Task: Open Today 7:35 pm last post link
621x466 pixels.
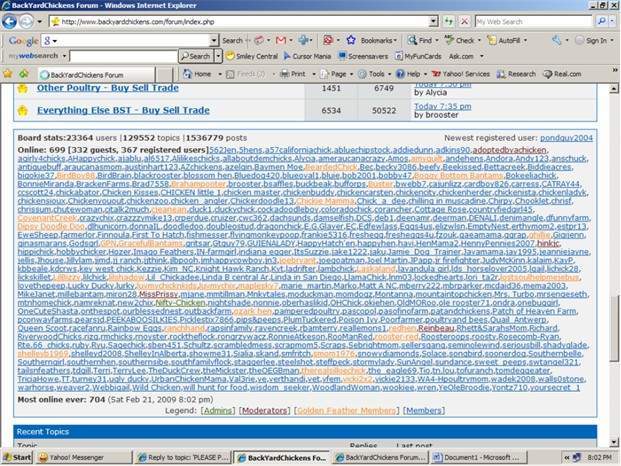Action: tap(443, 107)
